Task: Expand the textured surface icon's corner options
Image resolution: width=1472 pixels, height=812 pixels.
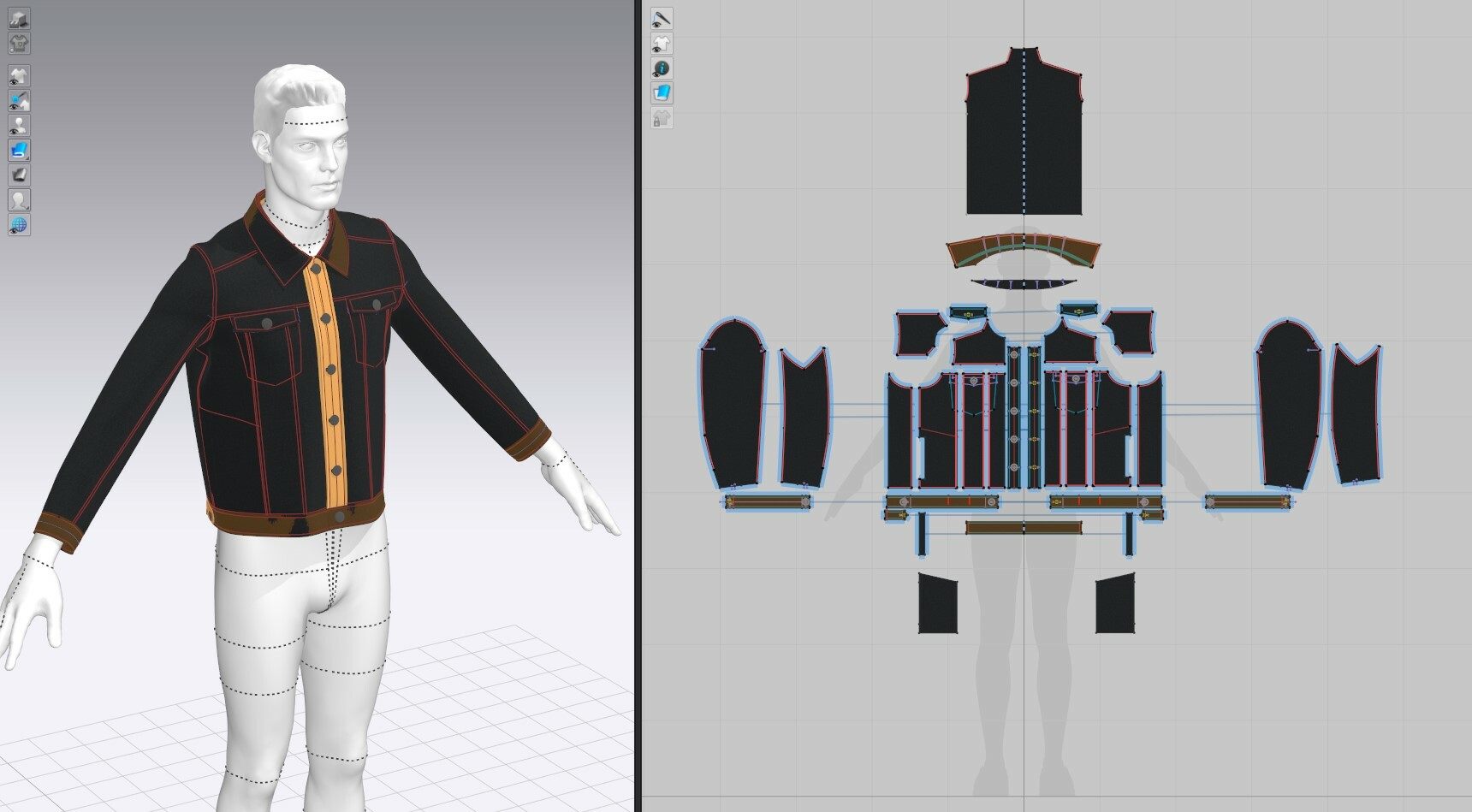Action: pyautogui.click(x=26, y=157)
